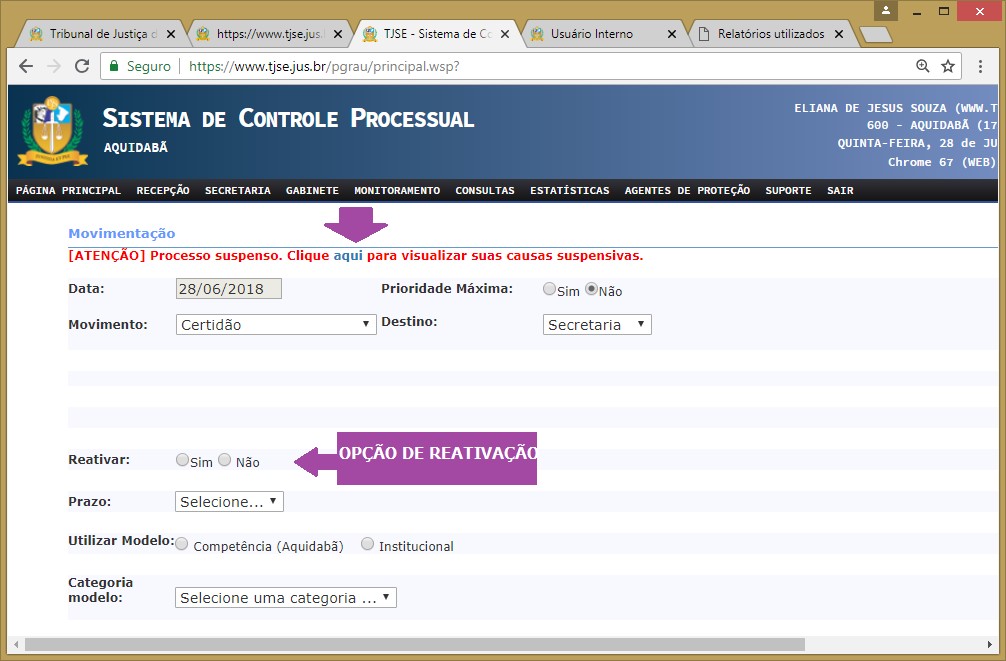Click Sair to log out
This screenshot has width=1006, height=661.
[840, 190]
